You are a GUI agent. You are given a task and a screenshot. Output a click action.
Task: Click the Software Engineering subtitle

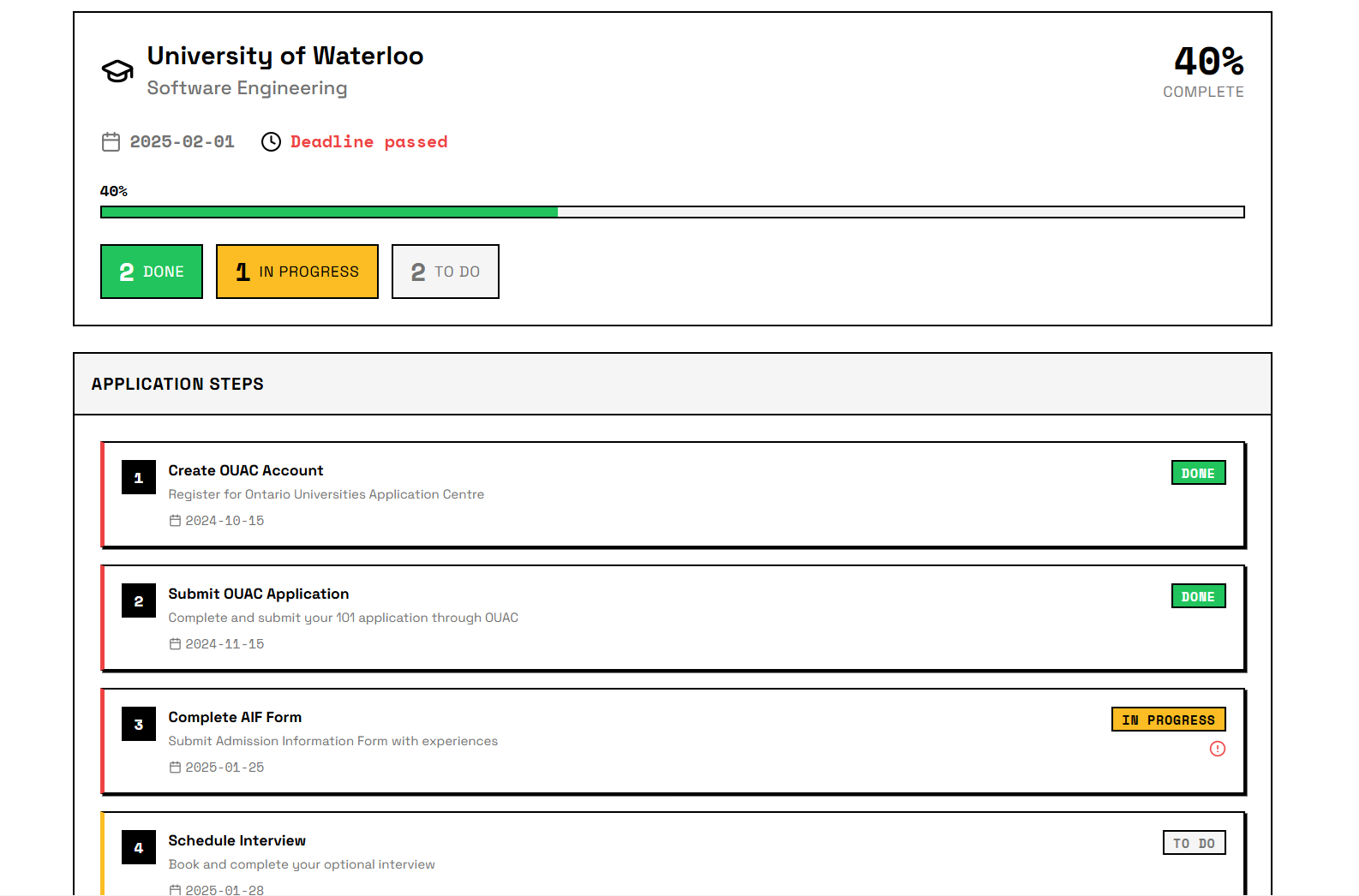247,88
